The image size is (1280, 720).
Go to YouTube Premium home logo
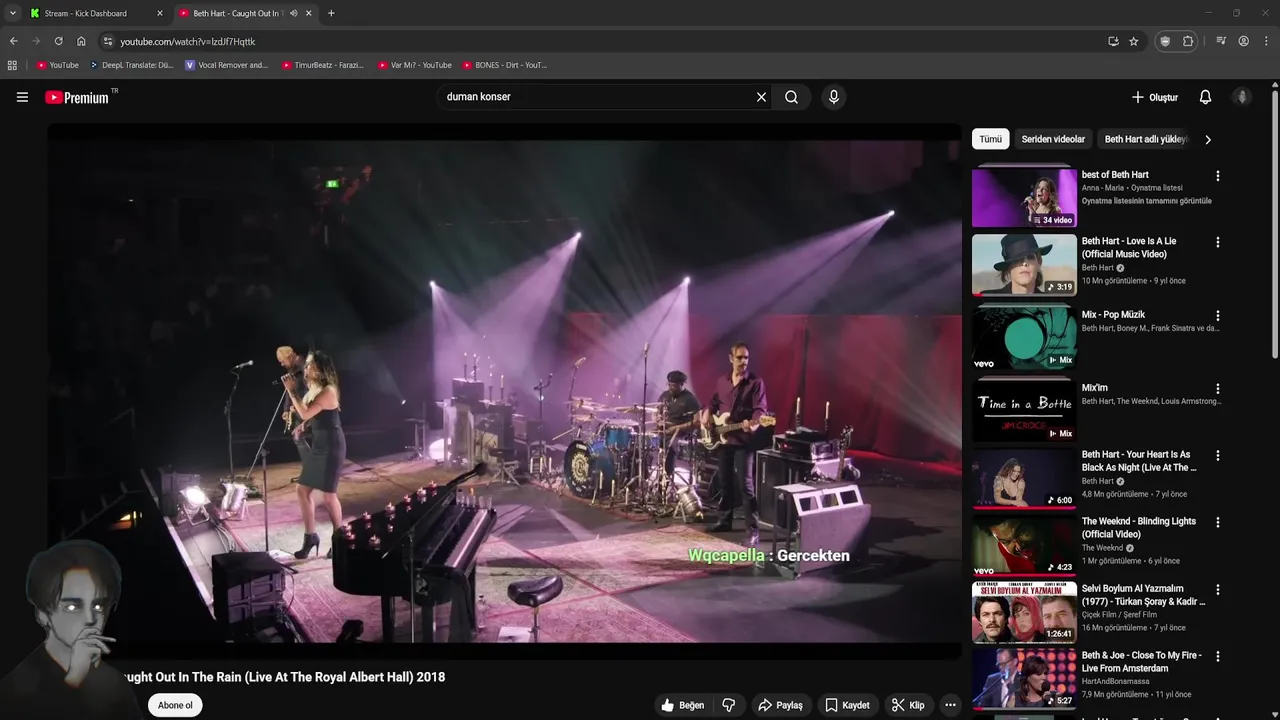pos(77,97)
